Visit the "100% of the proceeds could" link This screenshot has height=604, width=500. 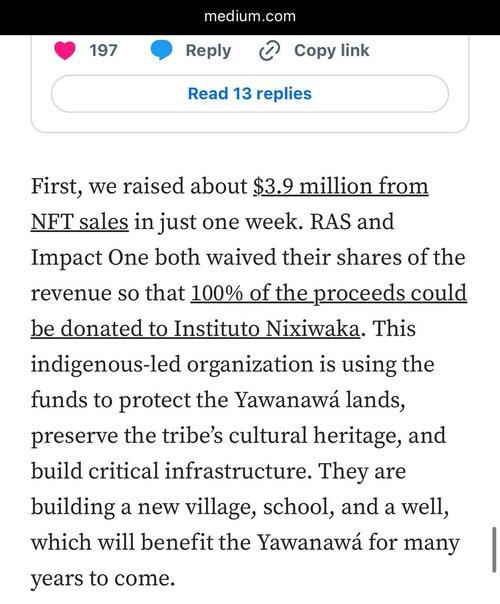tap(329, 294)
